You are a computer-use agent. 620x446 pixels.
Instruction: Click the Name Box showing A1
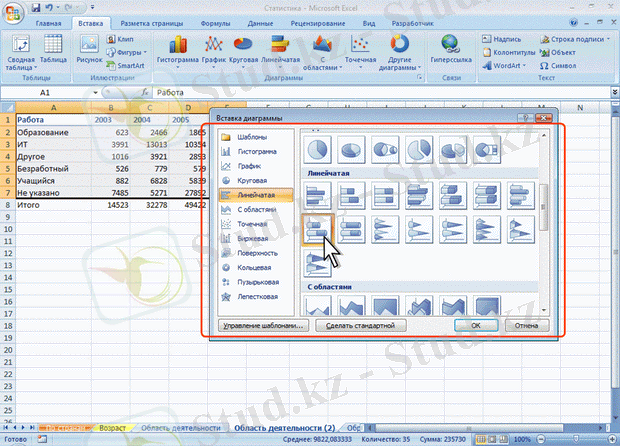tap(45, 92)
